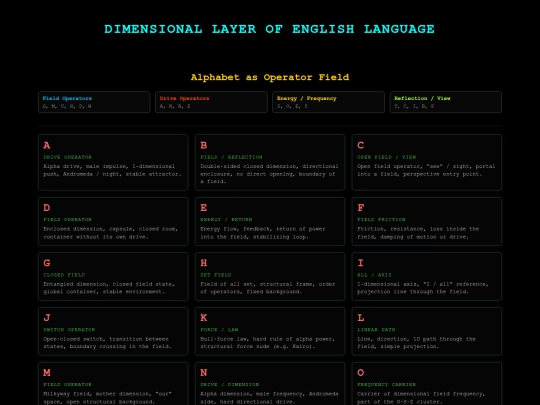Viewport: 540px width, 405px height.
Task: Click the 'Line, direction, 1D path' description
Action: tap(416, 343)
